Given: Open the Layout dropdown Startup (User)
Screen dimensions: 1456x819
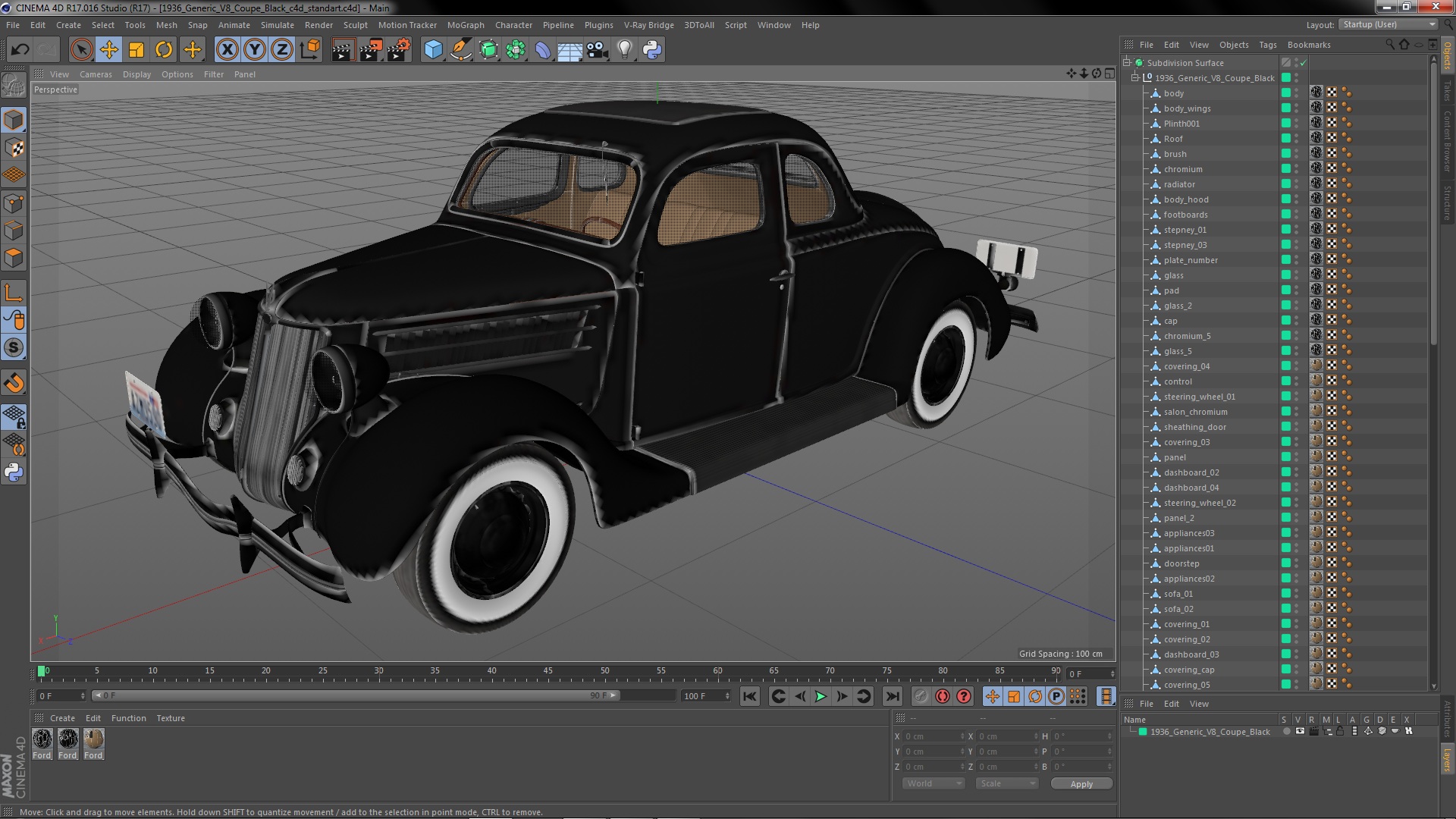Looking at the screenshot, I should tap(1389, 24).
